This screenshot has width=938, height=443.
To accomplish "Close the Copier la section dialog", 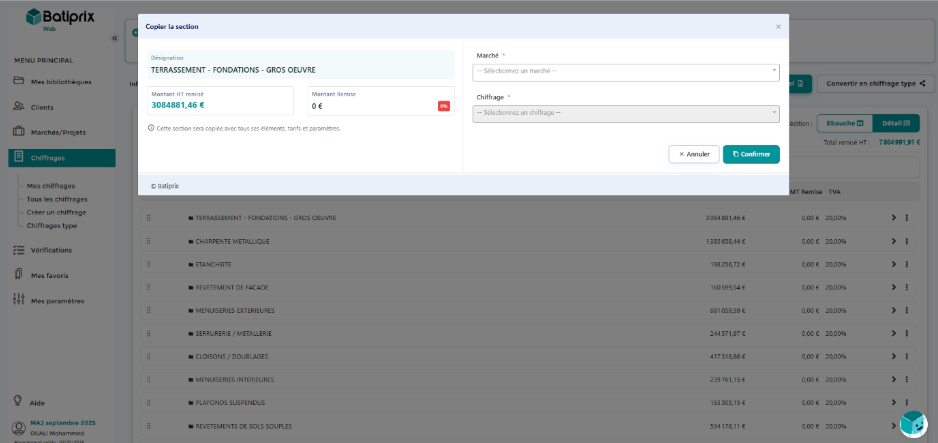I will pos(778,26).
